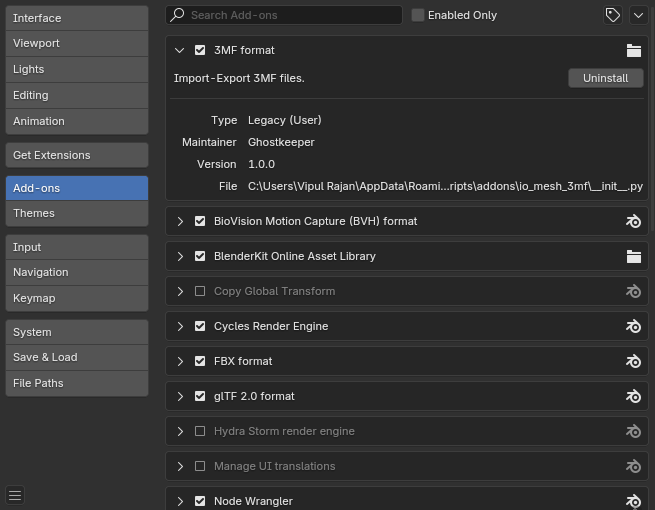Click the Legacy (User) type value
The image size is (655, 510).
click(x=285, y=120)
